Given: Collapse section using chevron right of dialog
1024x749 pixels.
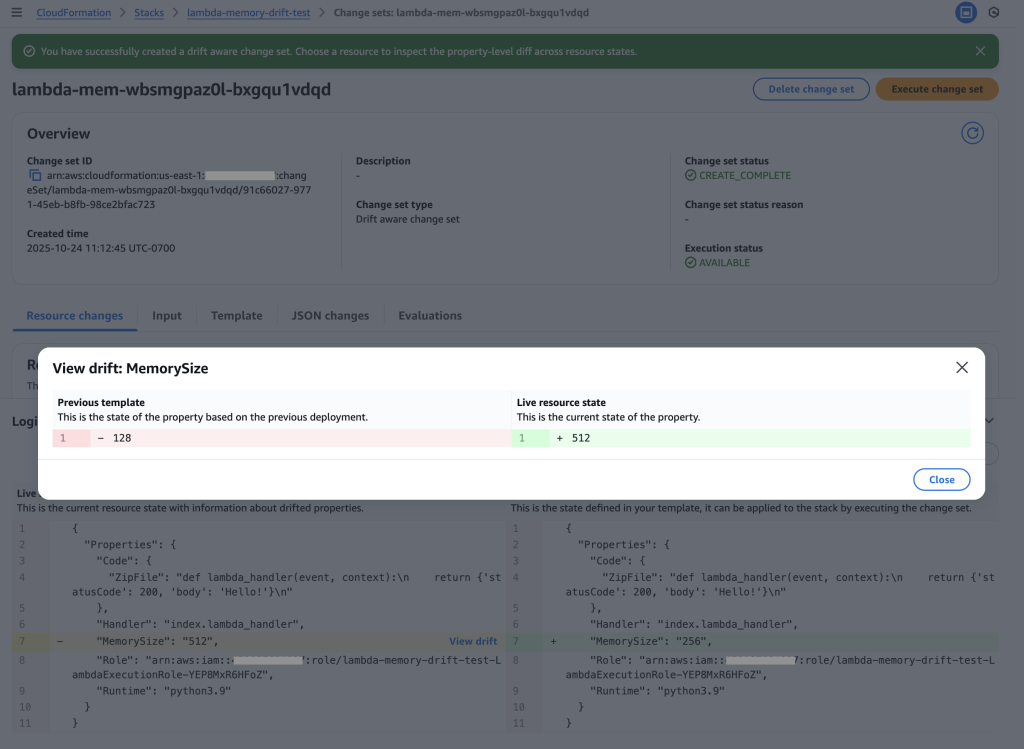Looking at the screenshot, I should 990,421.
